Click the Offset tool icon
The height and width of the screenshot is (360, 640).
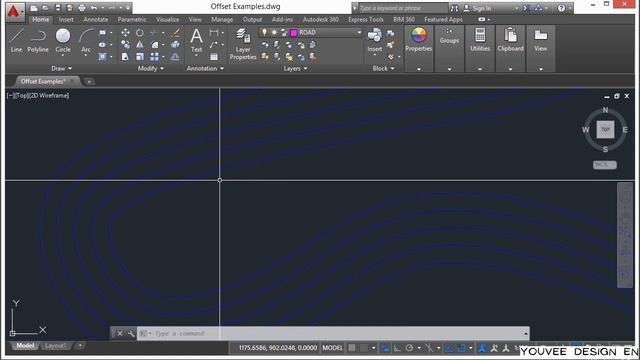point(176,57)
